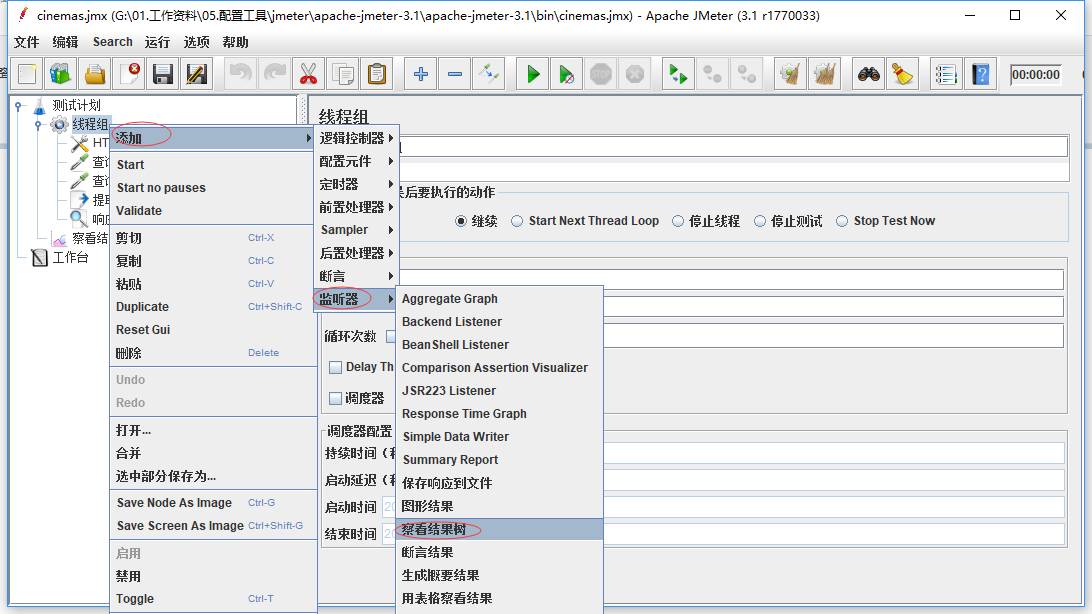Image resolution: width=1092 pixels, height=614 pixels.
Task: Click the New test plan toolbar icon
Action: (27, 74)
